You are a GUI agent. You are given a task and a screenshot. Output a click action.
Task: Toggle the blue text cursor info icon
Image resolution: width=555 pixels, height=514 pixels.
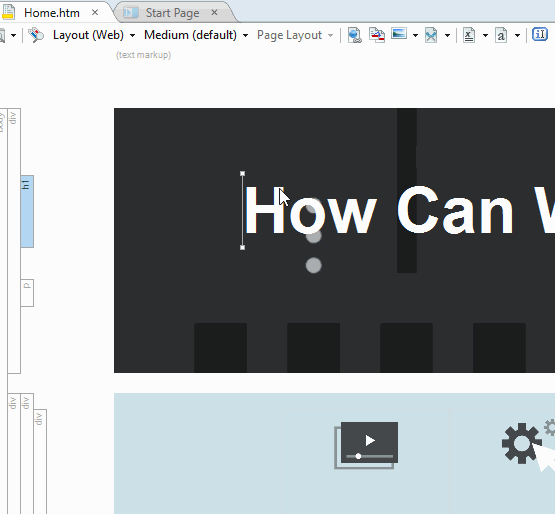(540, 35)
